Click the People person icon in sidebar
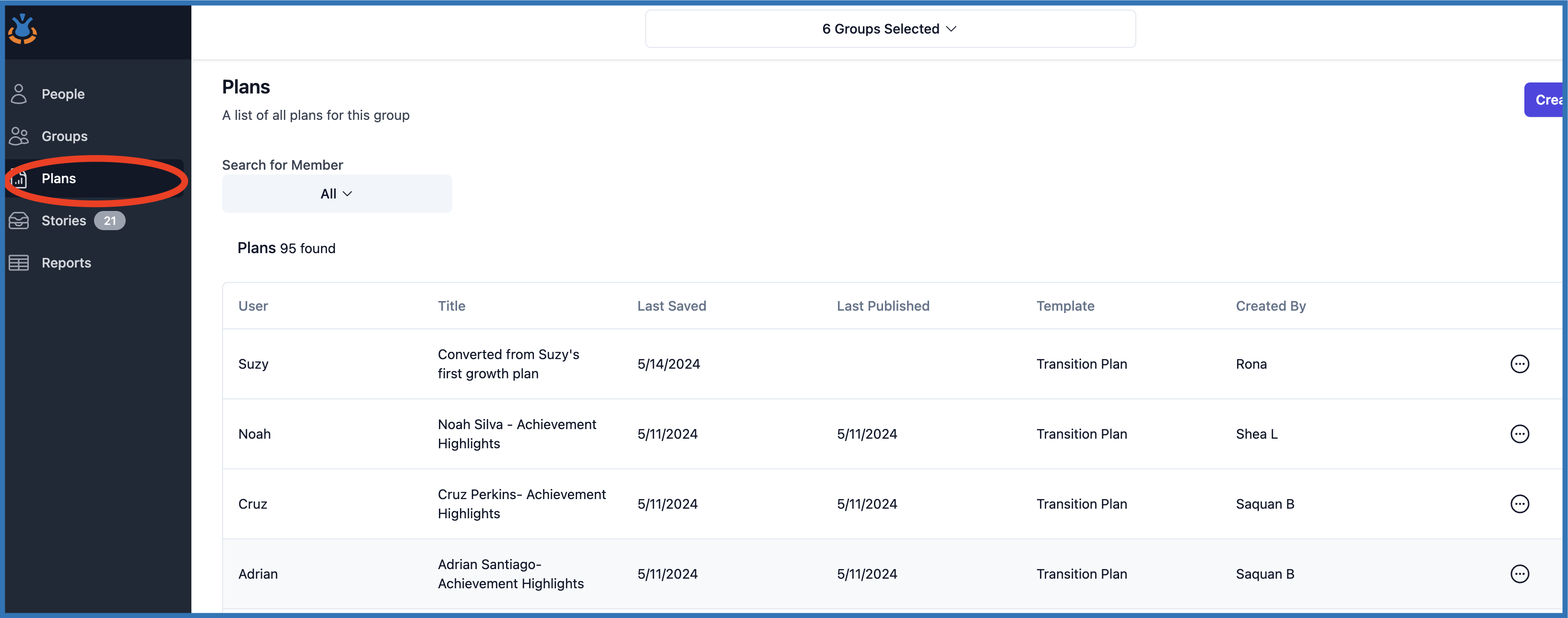The width and height of the screenshot is (1568, 618). (x=19, y=93)
